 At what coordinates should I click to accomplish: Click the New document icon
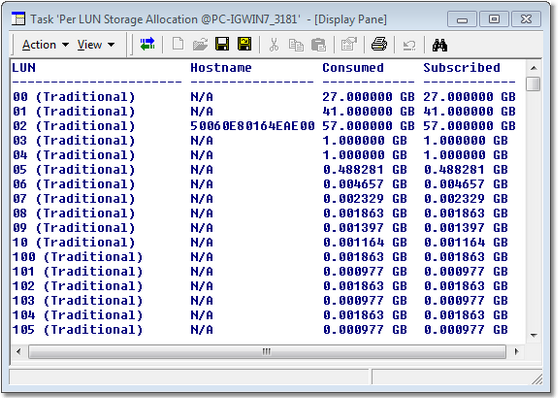(x=178, y=44)
